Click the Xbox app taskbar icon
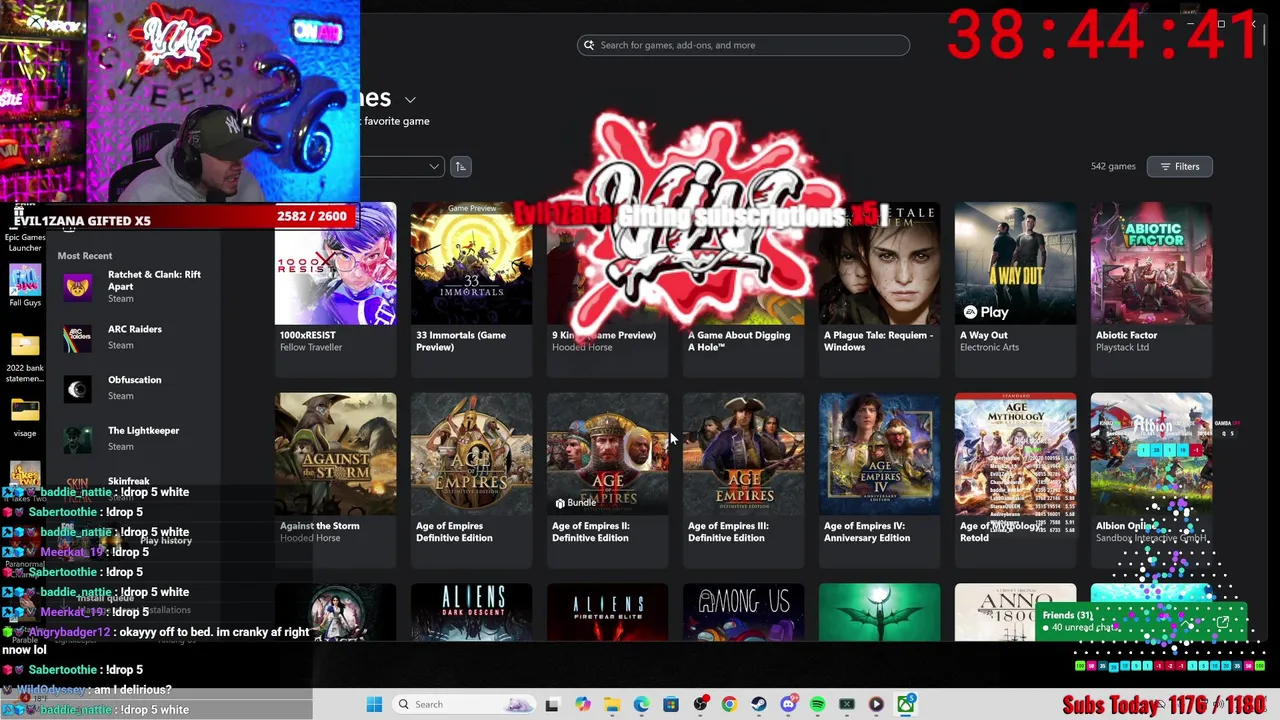Screen dimensions: 1280x720 [905, 704]
